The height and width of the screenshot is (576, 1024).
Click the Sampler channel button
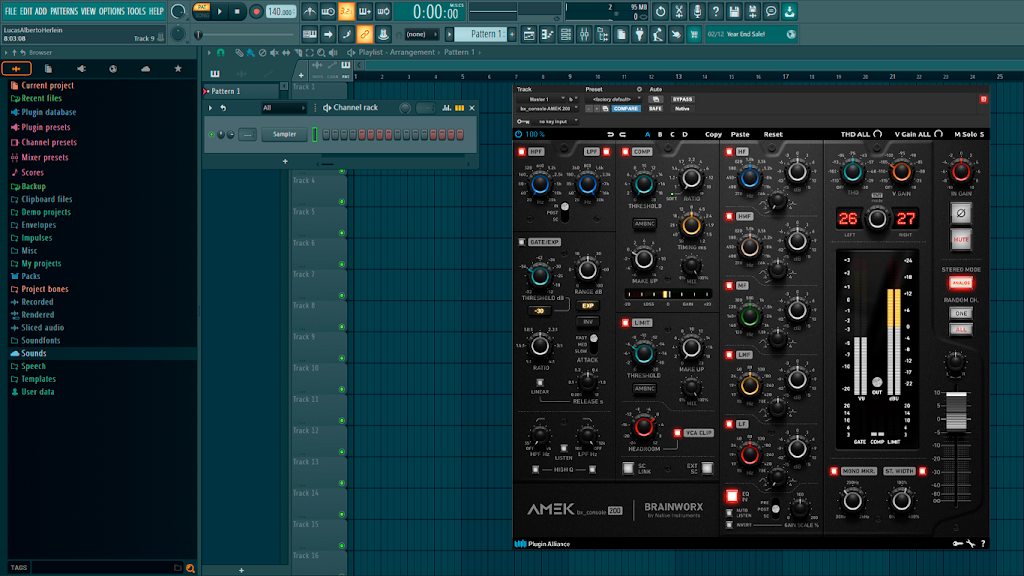click(284, 135)
